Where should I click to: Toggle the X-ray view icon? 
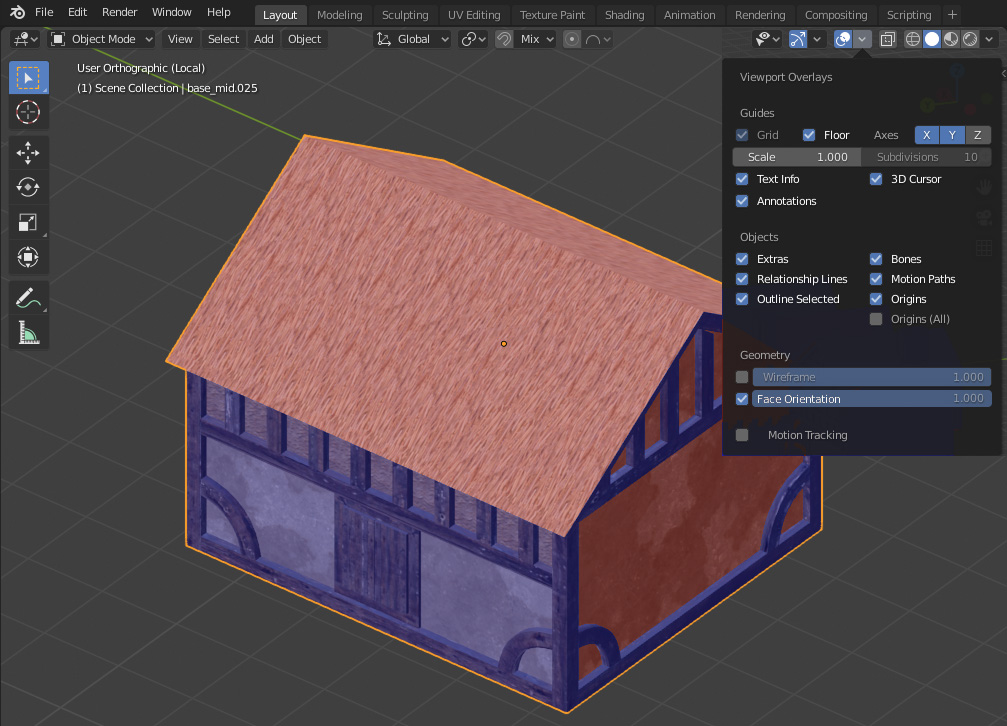point(888,39)
